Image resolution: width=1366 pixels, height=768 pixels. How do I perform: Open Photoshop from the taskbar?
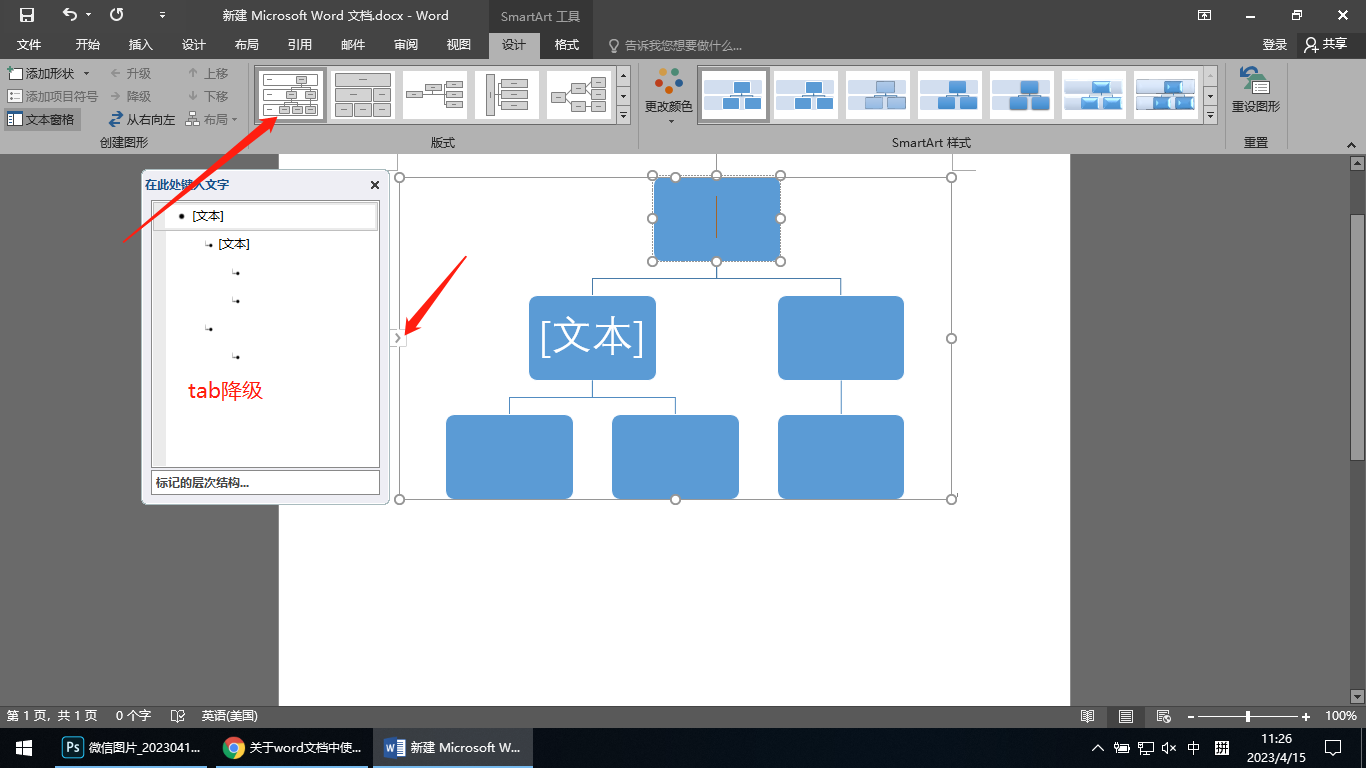click(73, 747)
